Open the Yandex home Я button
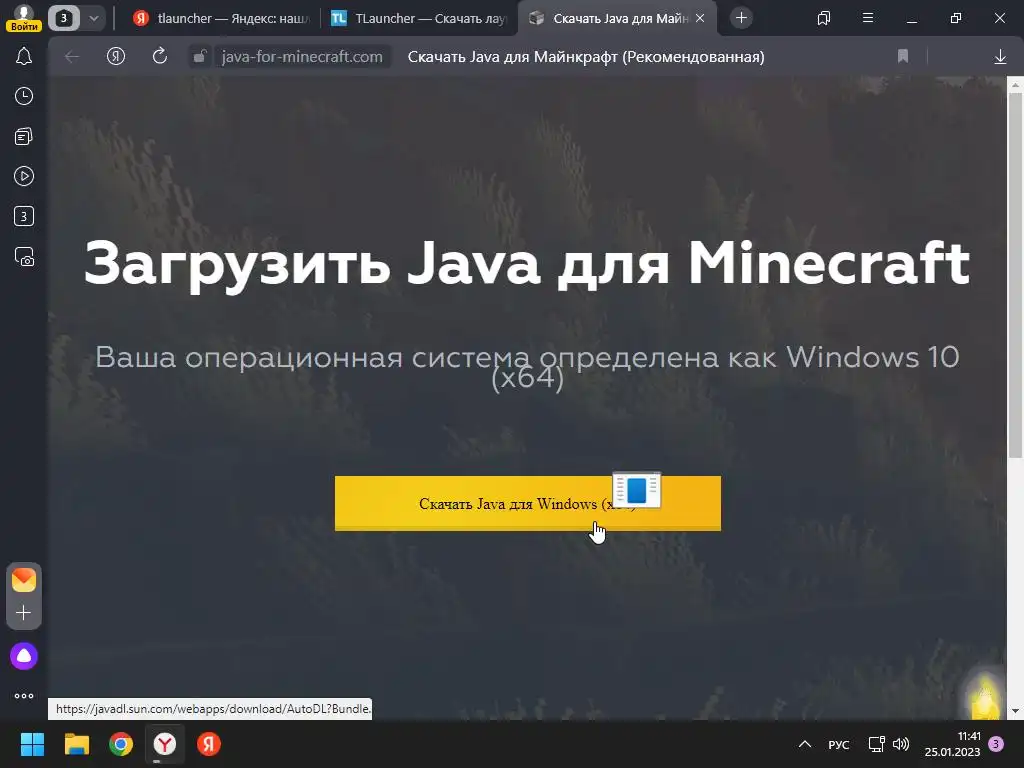This screenshot has height=768, width=1024. 116,57
